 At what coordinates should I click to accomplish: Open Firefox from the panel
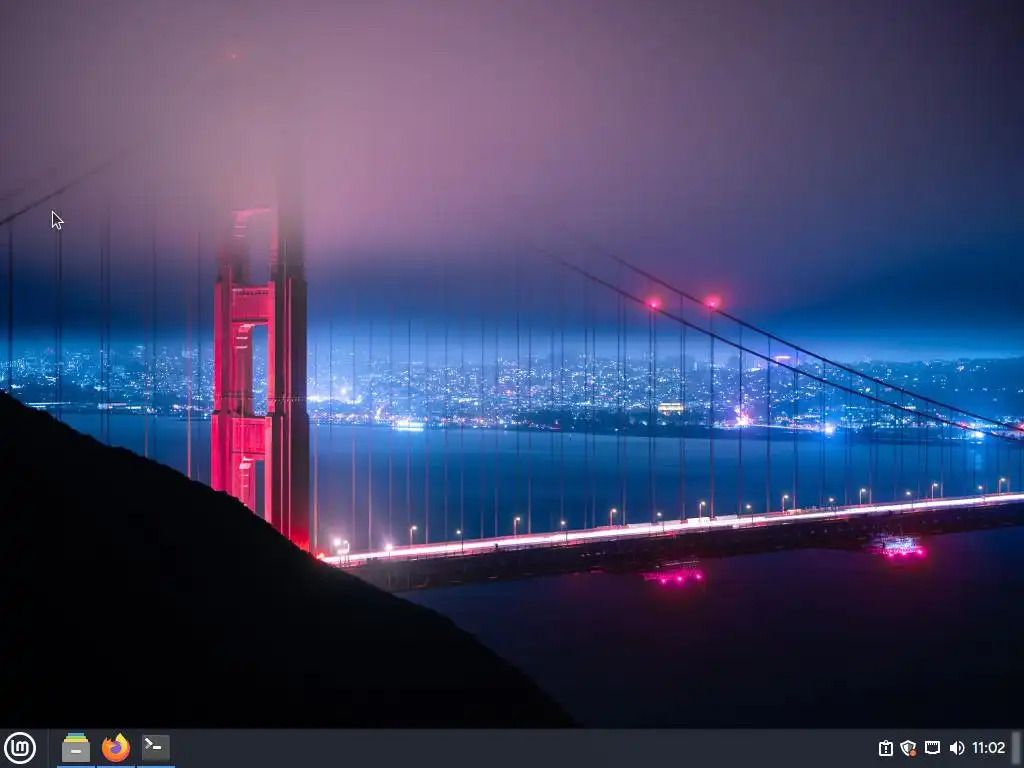116,748
